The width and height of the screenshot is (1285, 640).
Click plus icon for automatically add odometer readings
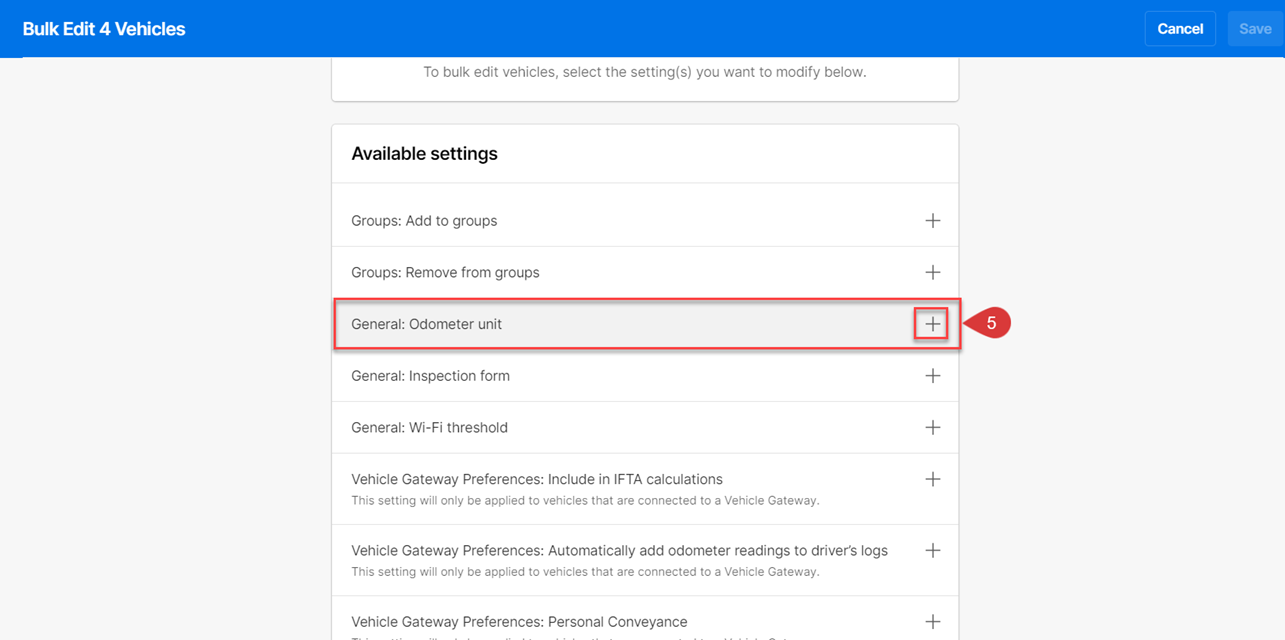932,550
